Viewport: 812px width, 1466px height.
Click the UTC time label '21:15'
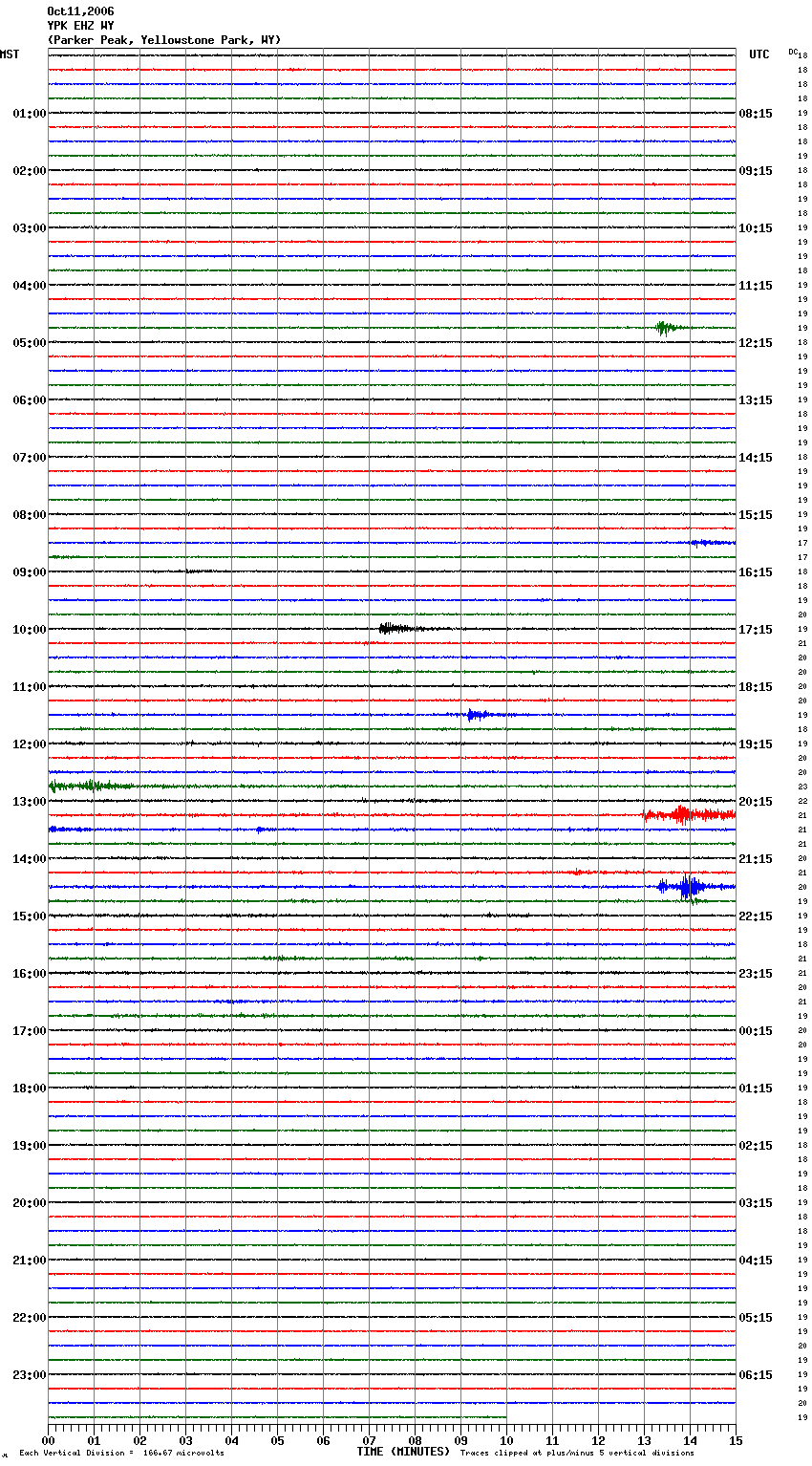coord(756,859)
